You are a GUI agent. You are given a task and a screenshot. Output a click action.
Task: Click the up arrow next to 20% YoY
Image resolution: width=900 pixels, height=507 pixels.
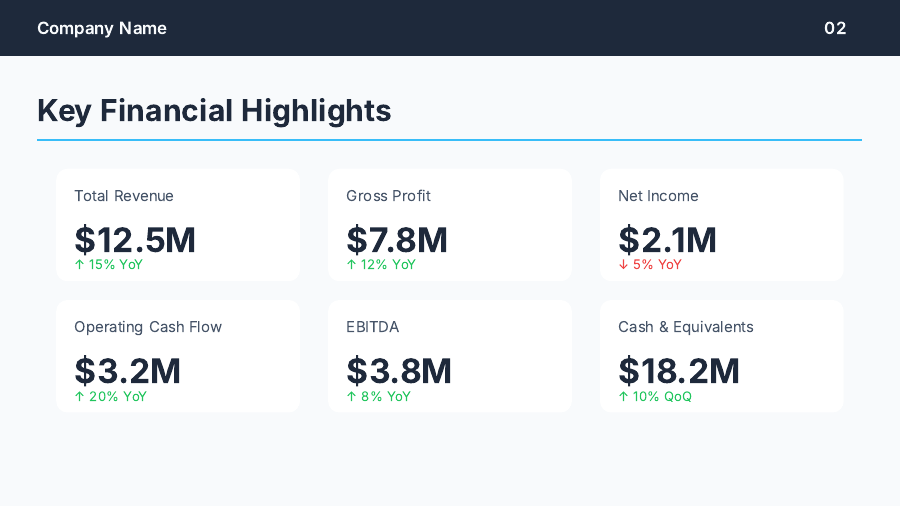79,397
